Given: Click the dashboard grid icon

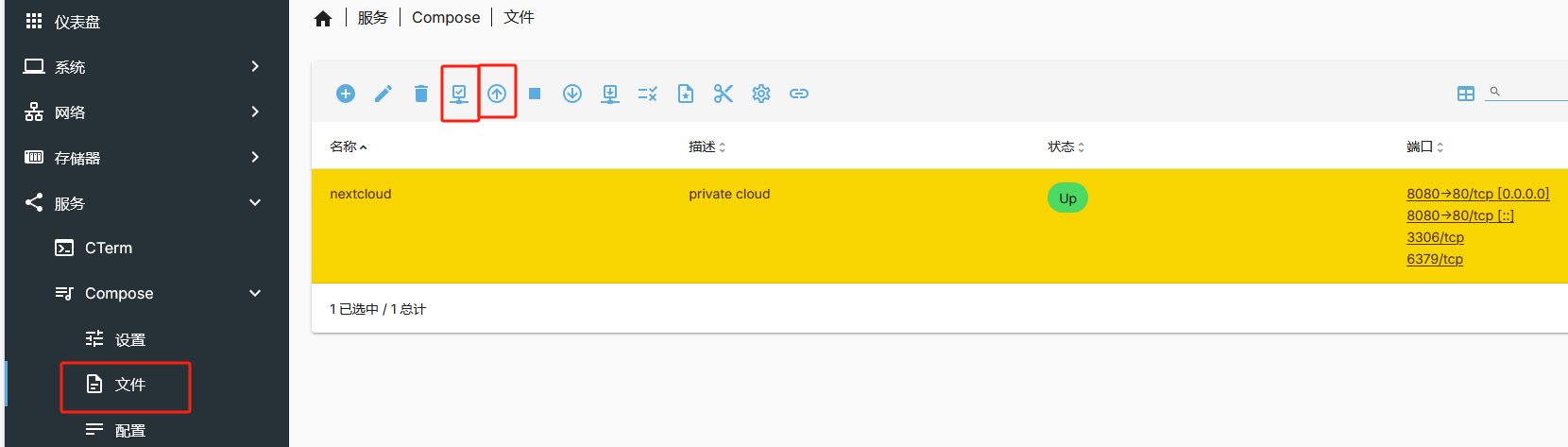Looking at the screenshot, I should point(34,21).
